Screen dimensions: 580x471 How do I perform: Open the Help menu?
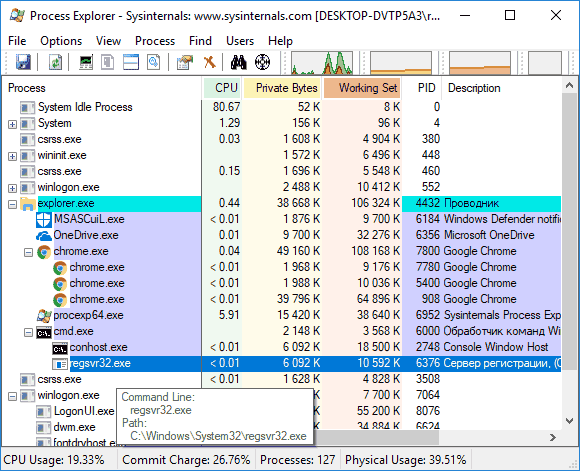280,41
